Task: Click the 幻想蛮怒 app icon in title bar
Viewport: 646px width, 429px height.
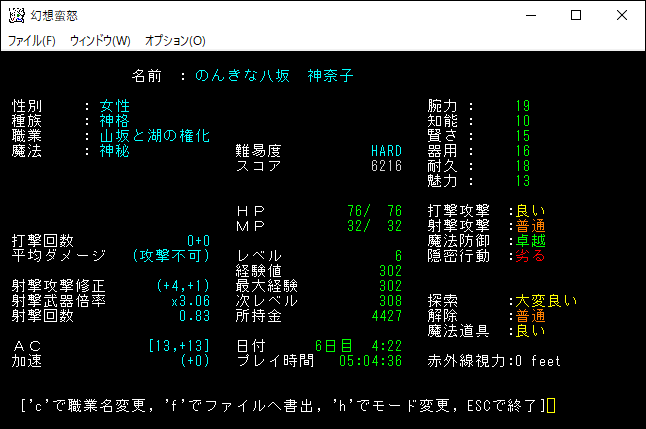Action: click(15, 15)
